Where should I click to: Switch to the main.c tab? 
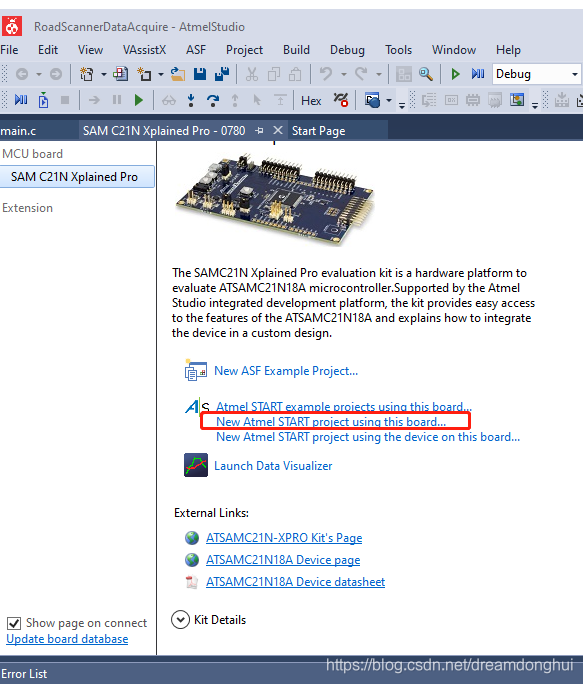coord(18,131)
